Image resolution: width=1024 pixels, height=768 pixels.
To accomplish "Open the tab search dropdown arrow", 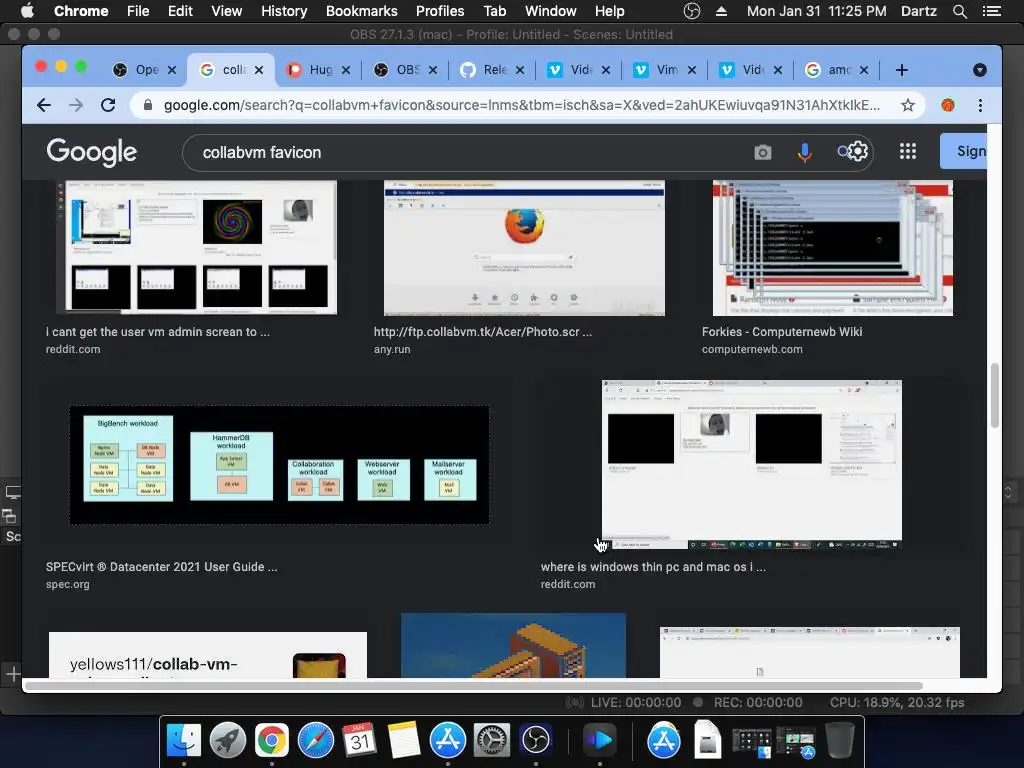I will 980,70.
